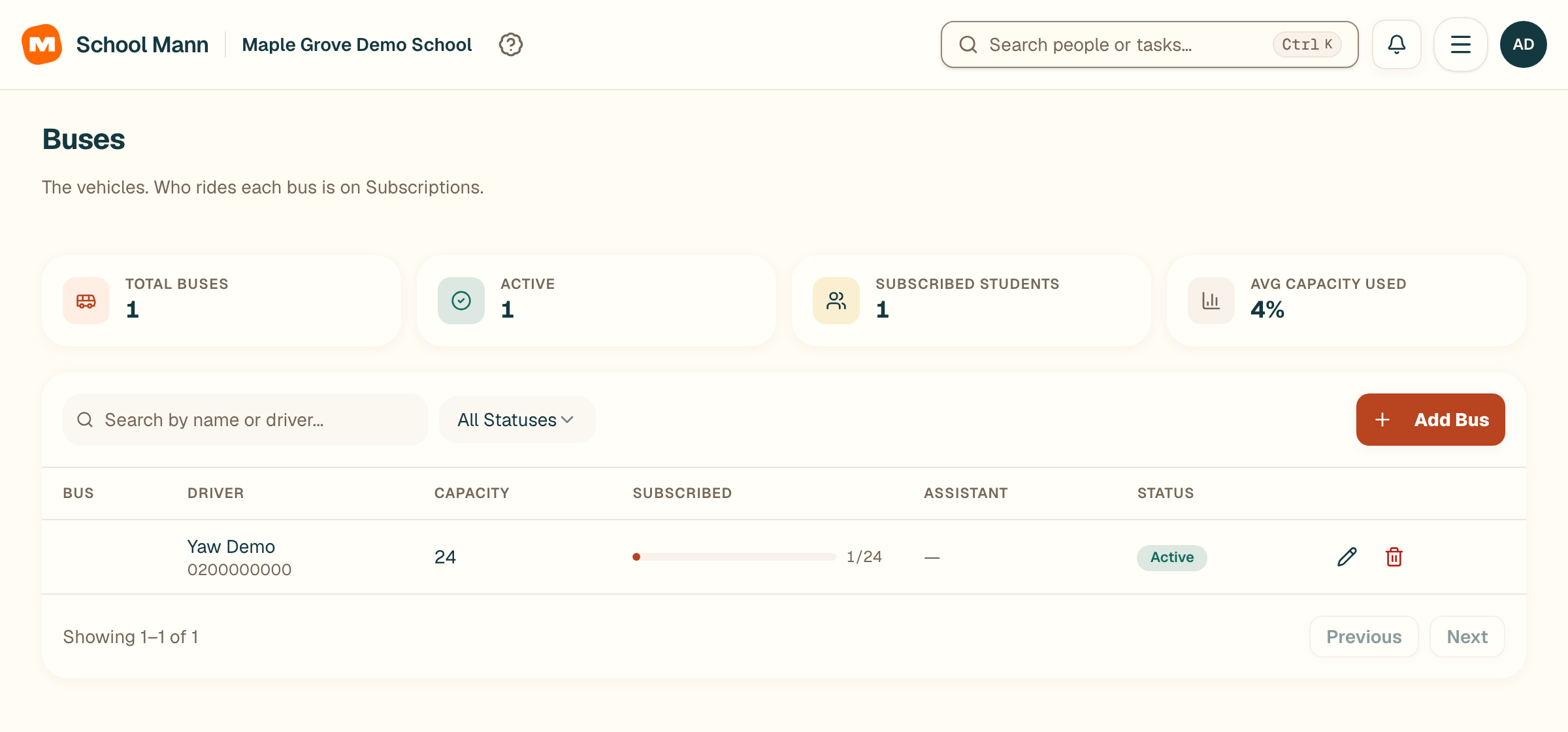Delete the Yaw Demo bus
The image size is (1568, 732).
pyautogui.click(x=1394, y=557)
